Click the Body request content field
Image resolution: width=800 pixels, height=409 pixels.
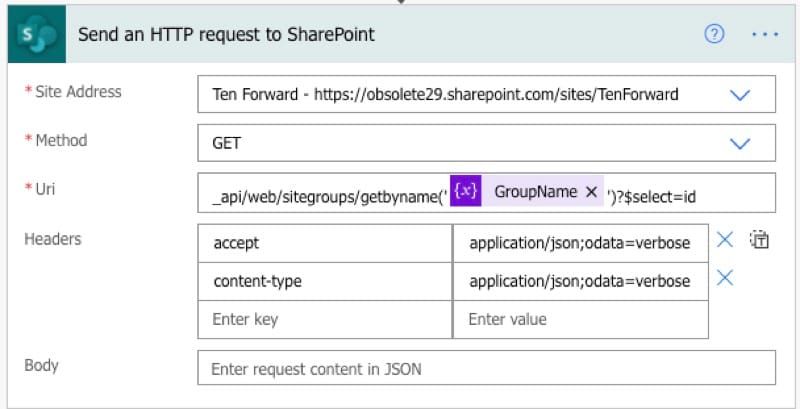point(486,368)
